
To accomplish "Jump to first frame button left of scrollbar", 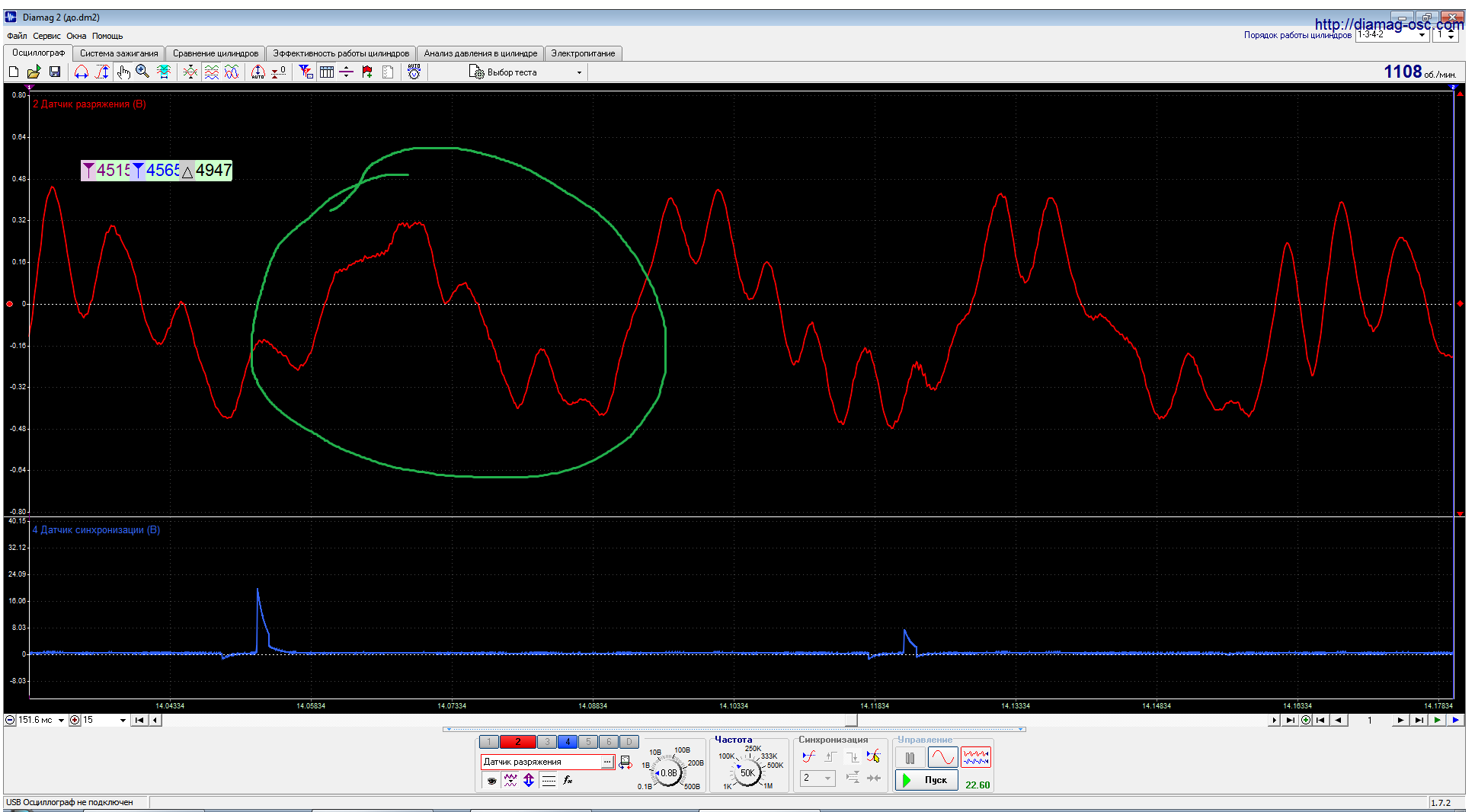I will 139,721.
